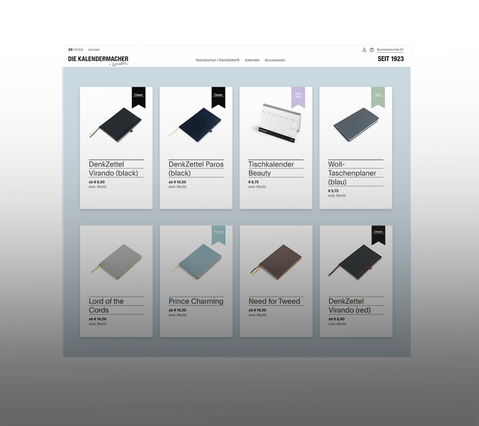Open the Businesskunde AT selector

pyautogui.click(x=390, y=50)
